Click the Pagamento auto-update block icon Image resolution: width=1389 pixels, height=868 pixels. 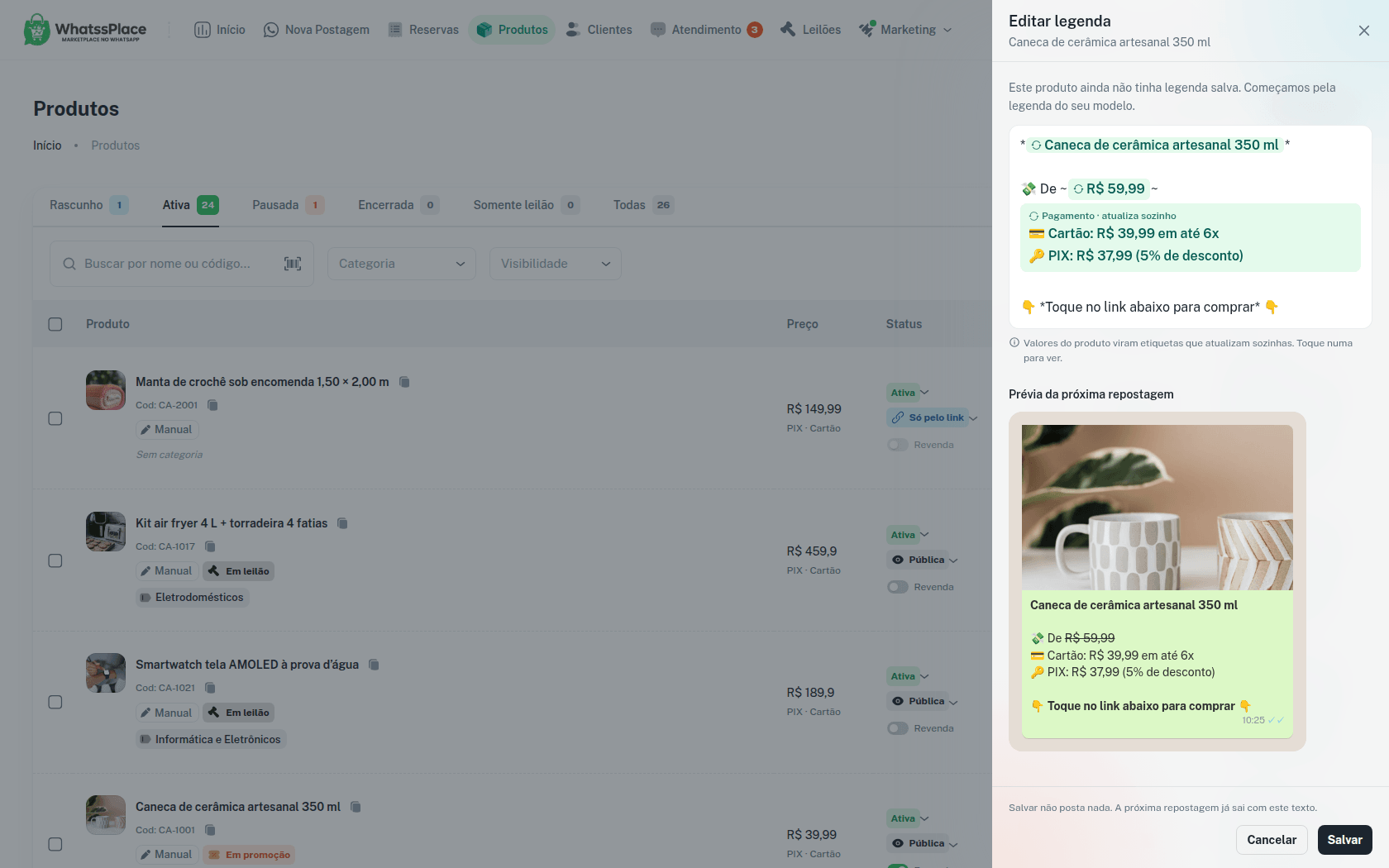[1033, 216]
